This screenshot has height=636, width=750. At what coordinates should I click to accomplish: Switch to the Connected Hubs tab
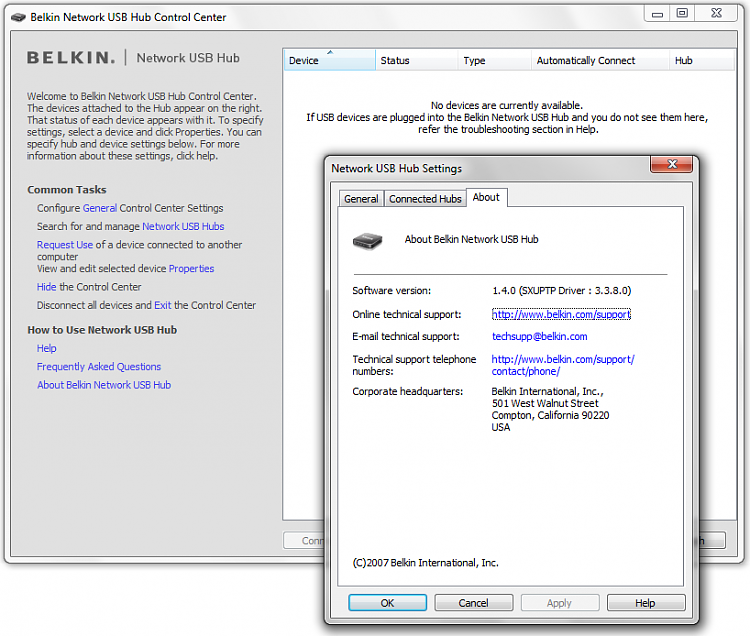click(x=425, y=199)
